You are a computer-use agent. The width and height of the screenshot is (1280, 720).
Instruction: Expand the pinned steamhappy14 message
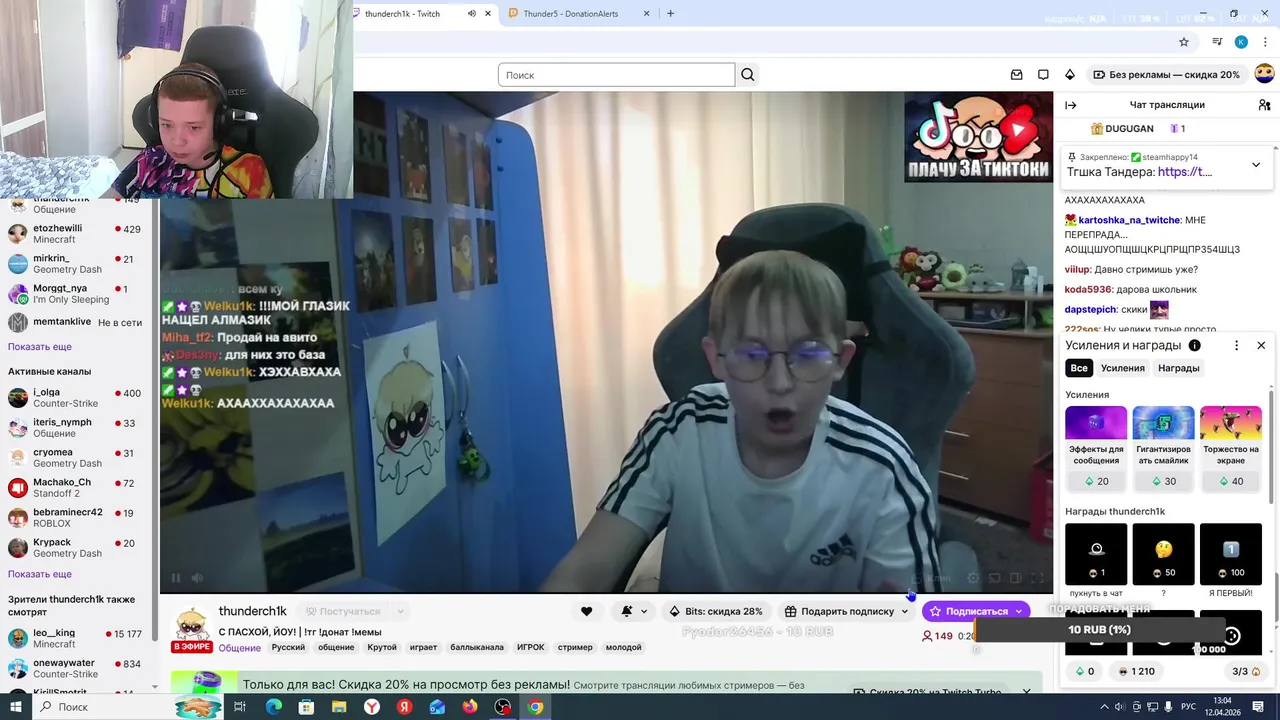point(1256,165)
